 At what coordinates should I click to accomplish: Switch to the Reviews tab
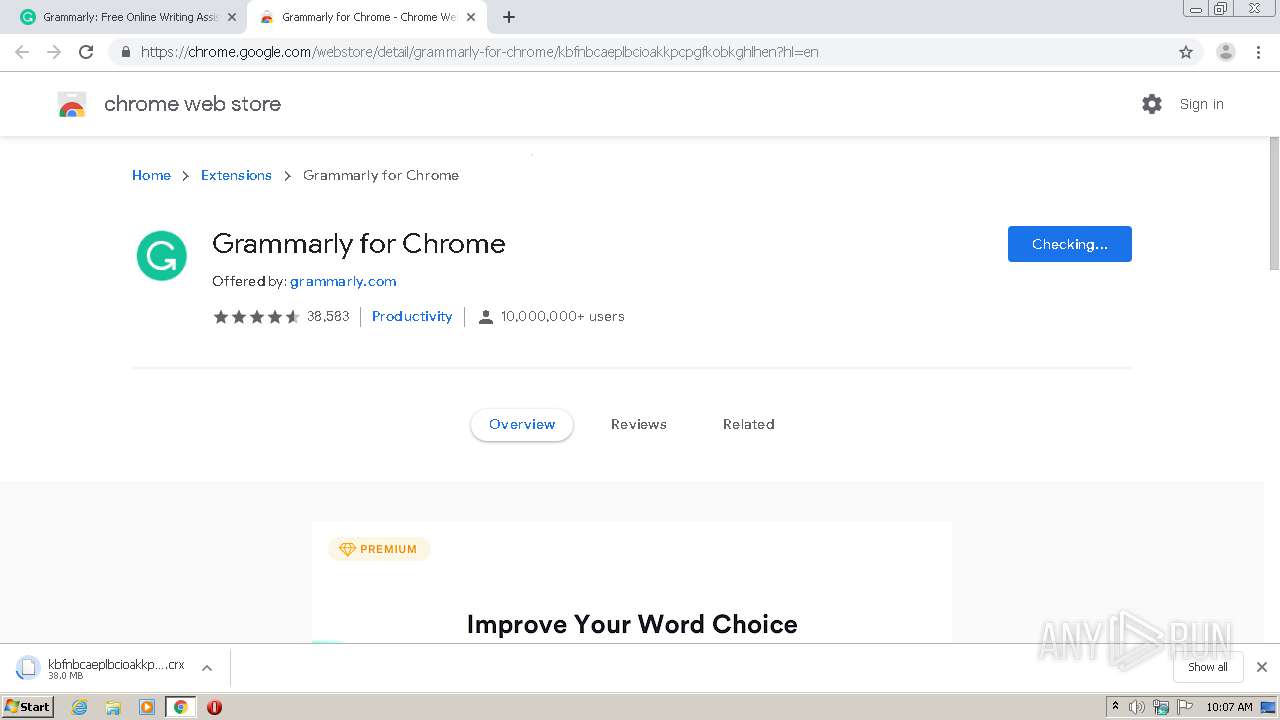[639, 424]
